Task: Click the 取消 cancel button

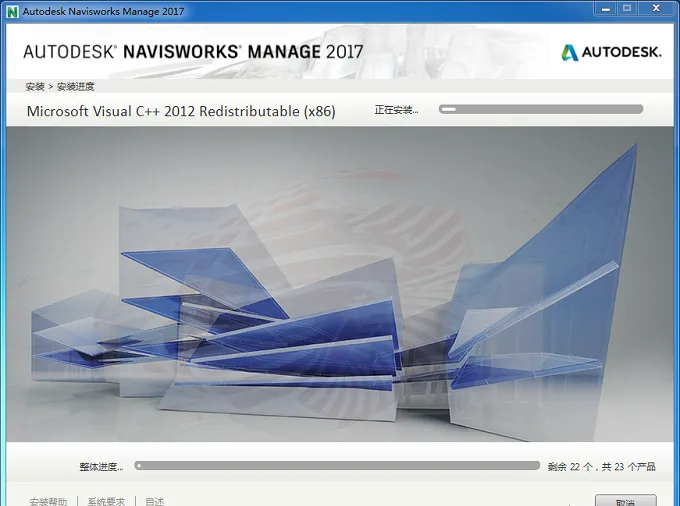Action: [x=625, y=501]
